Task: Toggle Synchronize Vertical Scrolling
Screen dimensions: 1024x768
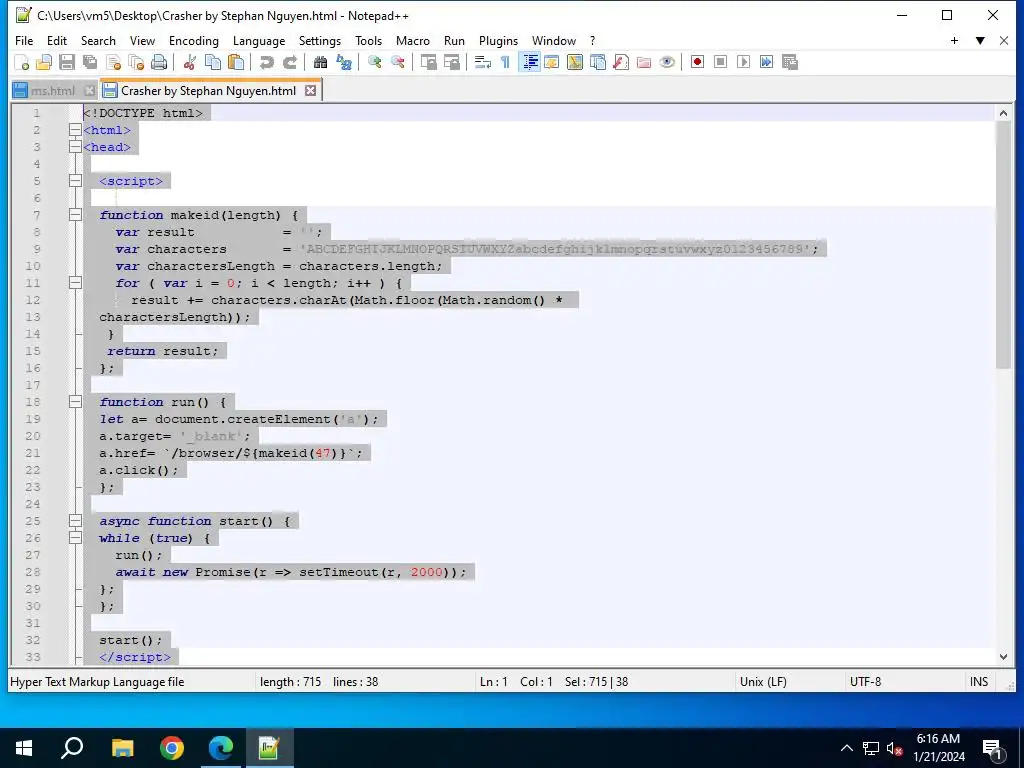Action: 428,62
